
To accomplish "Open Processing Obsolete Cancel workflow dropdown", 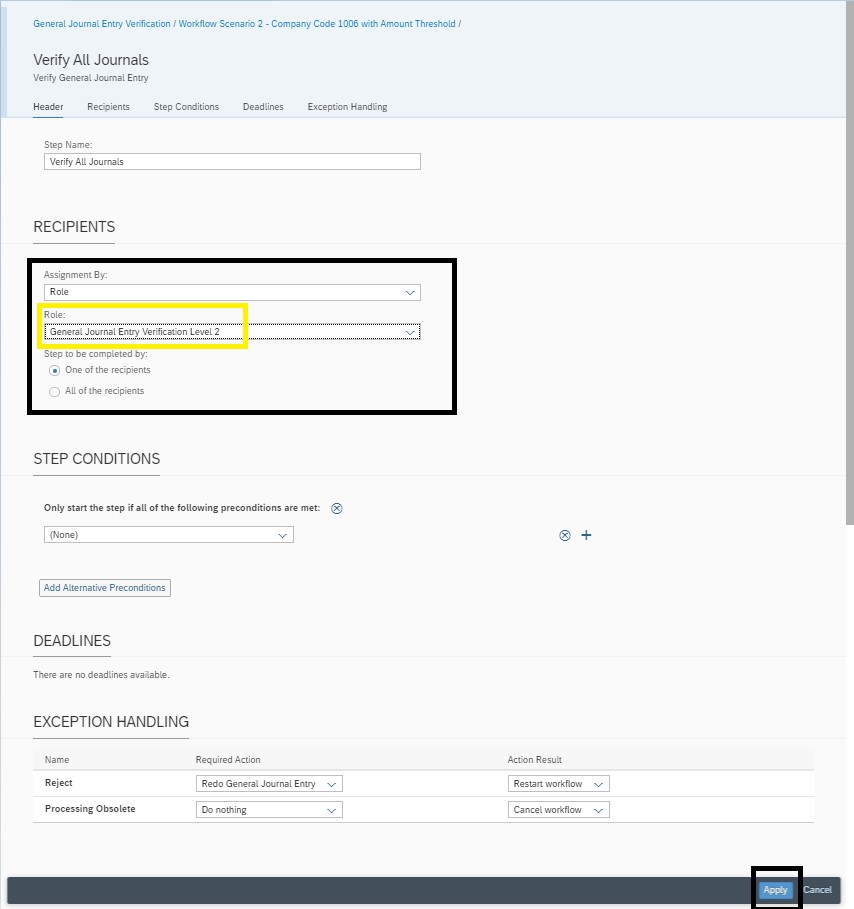I will point(558,810).
